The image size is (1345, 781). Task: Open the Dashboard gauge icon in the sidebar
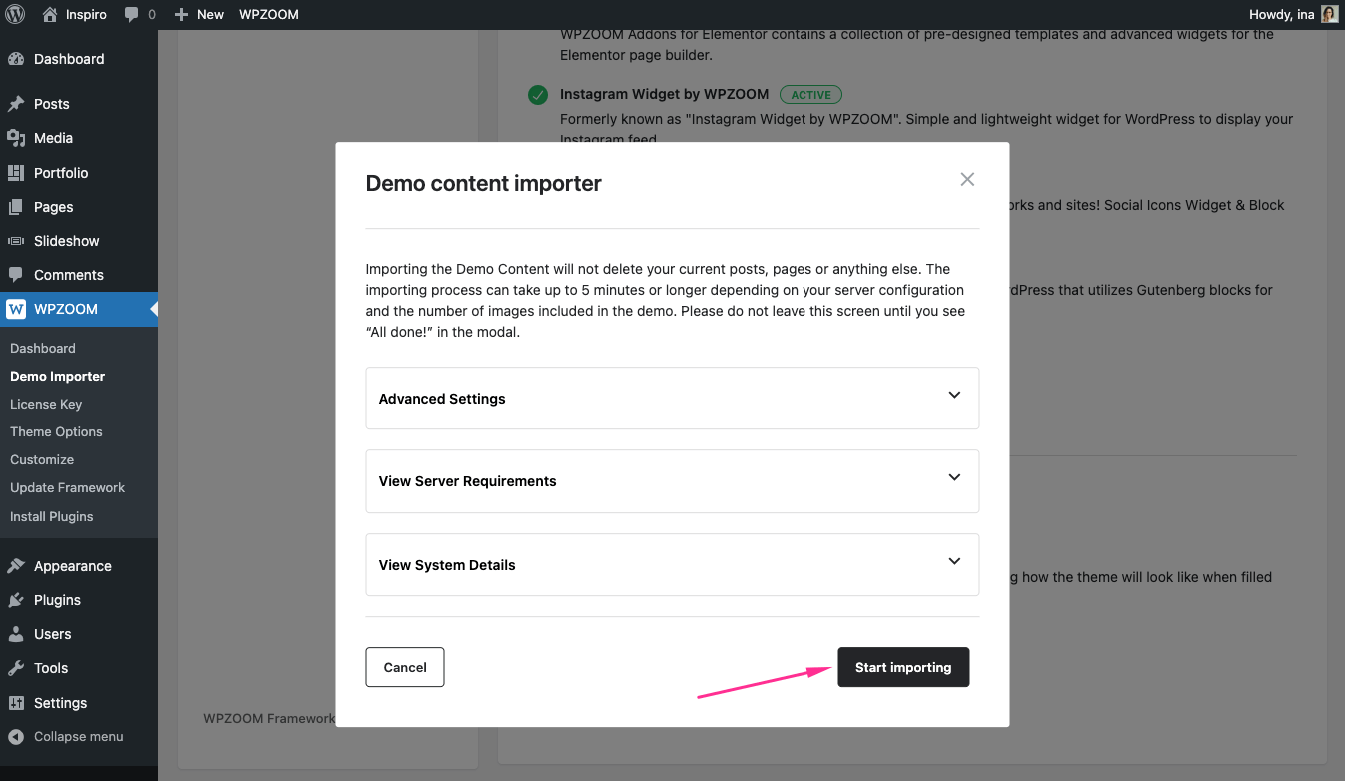[x=16, y=59]
